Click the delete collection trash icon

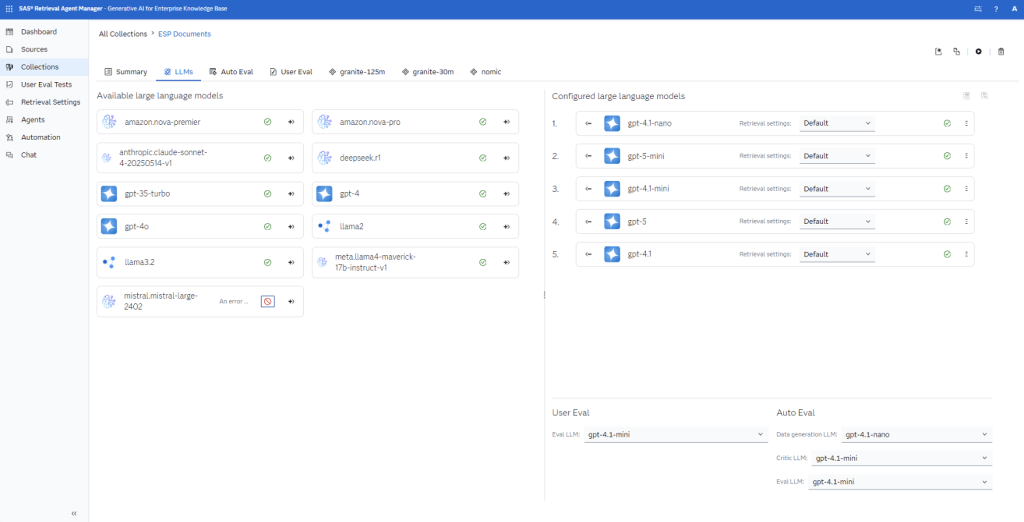pyautogui.click(x=1001, y=52)
